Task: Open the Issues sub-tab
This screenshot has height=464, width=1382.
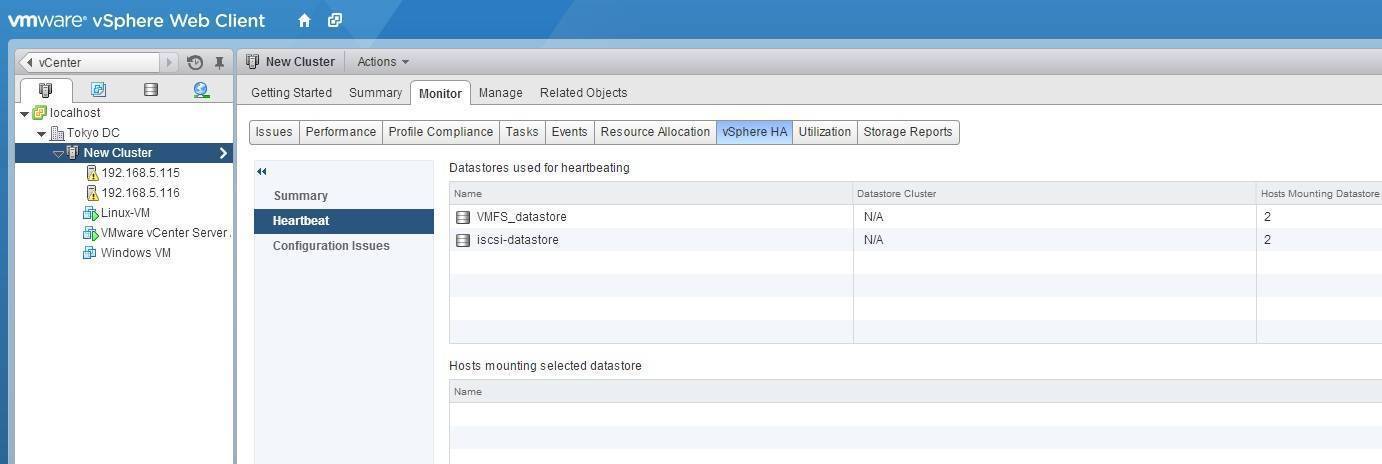Action: [274, 132]
